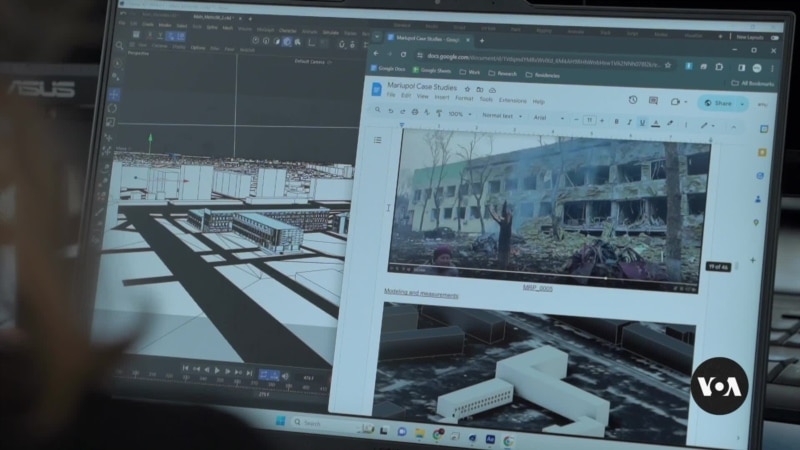This screenshot has height=450, width=800.
Task: Open a new Chrome tab with plus
Action: pos(482,40)
